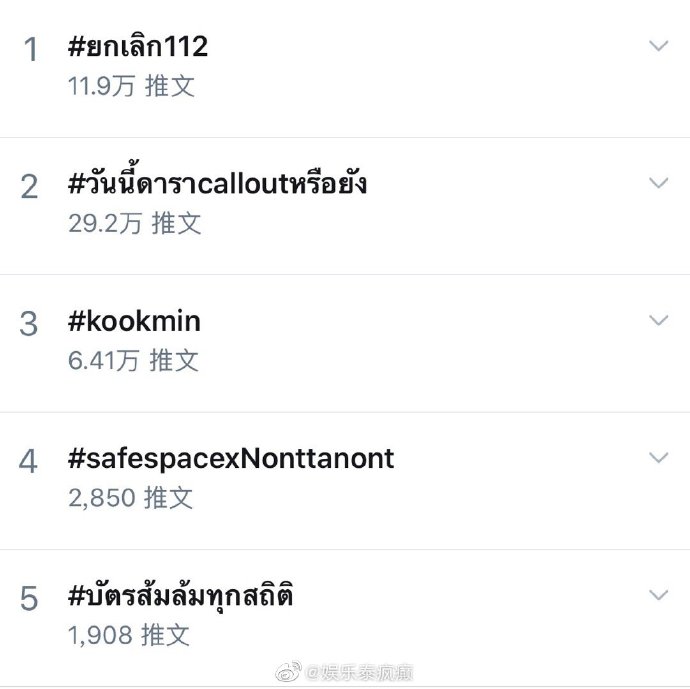
Task: Open chevron menu beside #วันนี้ดาราcalloutหรือยัง
Action: pyautogui.click(x=657, y=183)
